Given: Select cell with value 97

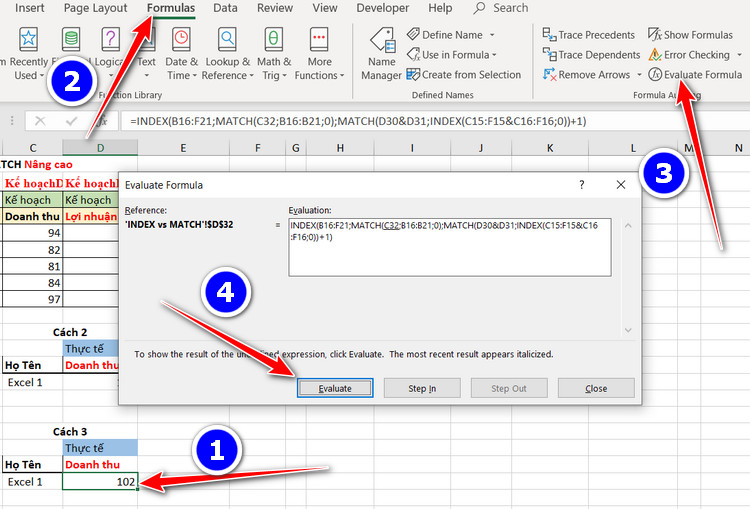Looking at the screenshot, I should 33,299.
